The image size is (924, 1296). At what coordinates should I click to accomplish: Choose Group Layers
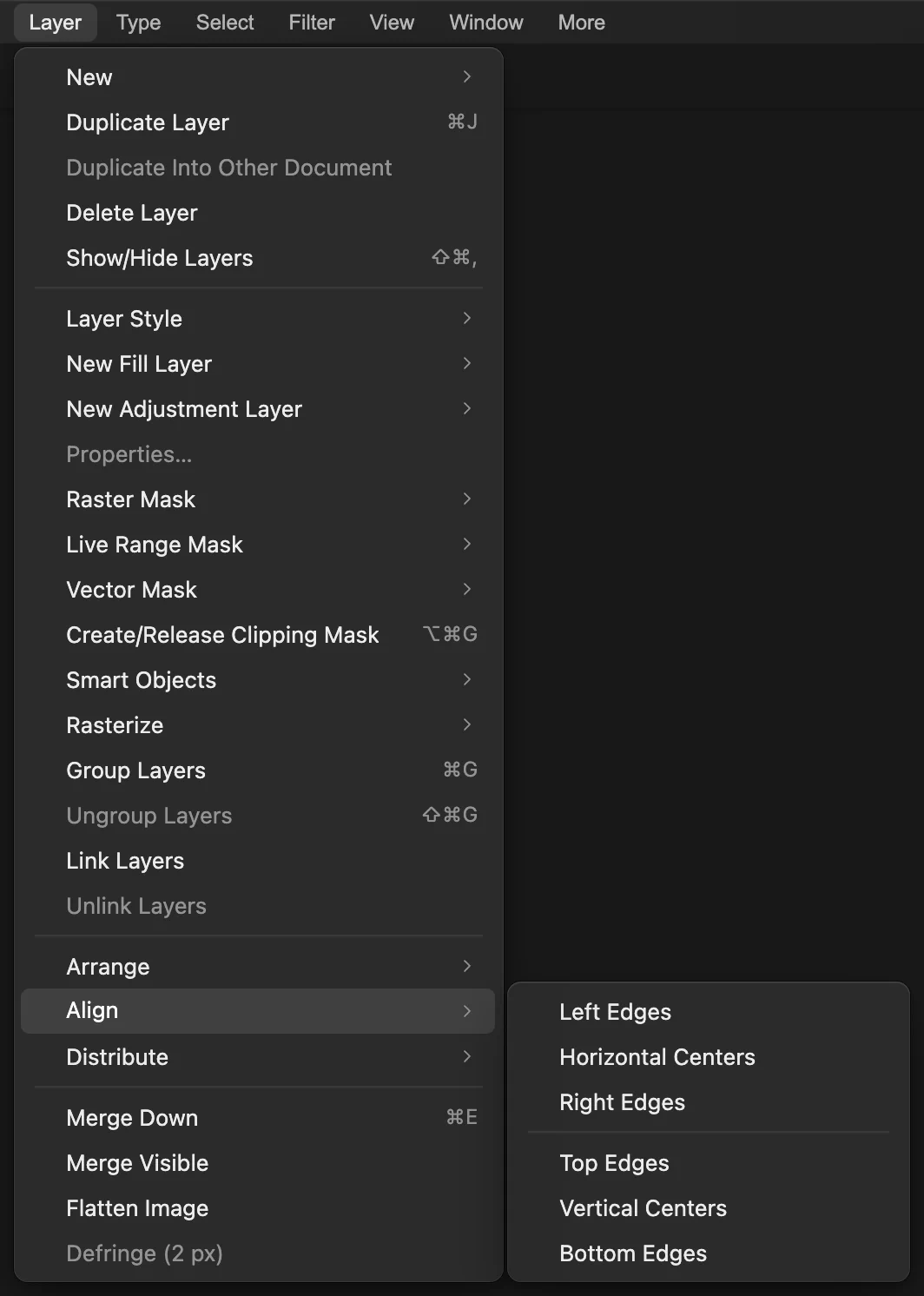258,770
